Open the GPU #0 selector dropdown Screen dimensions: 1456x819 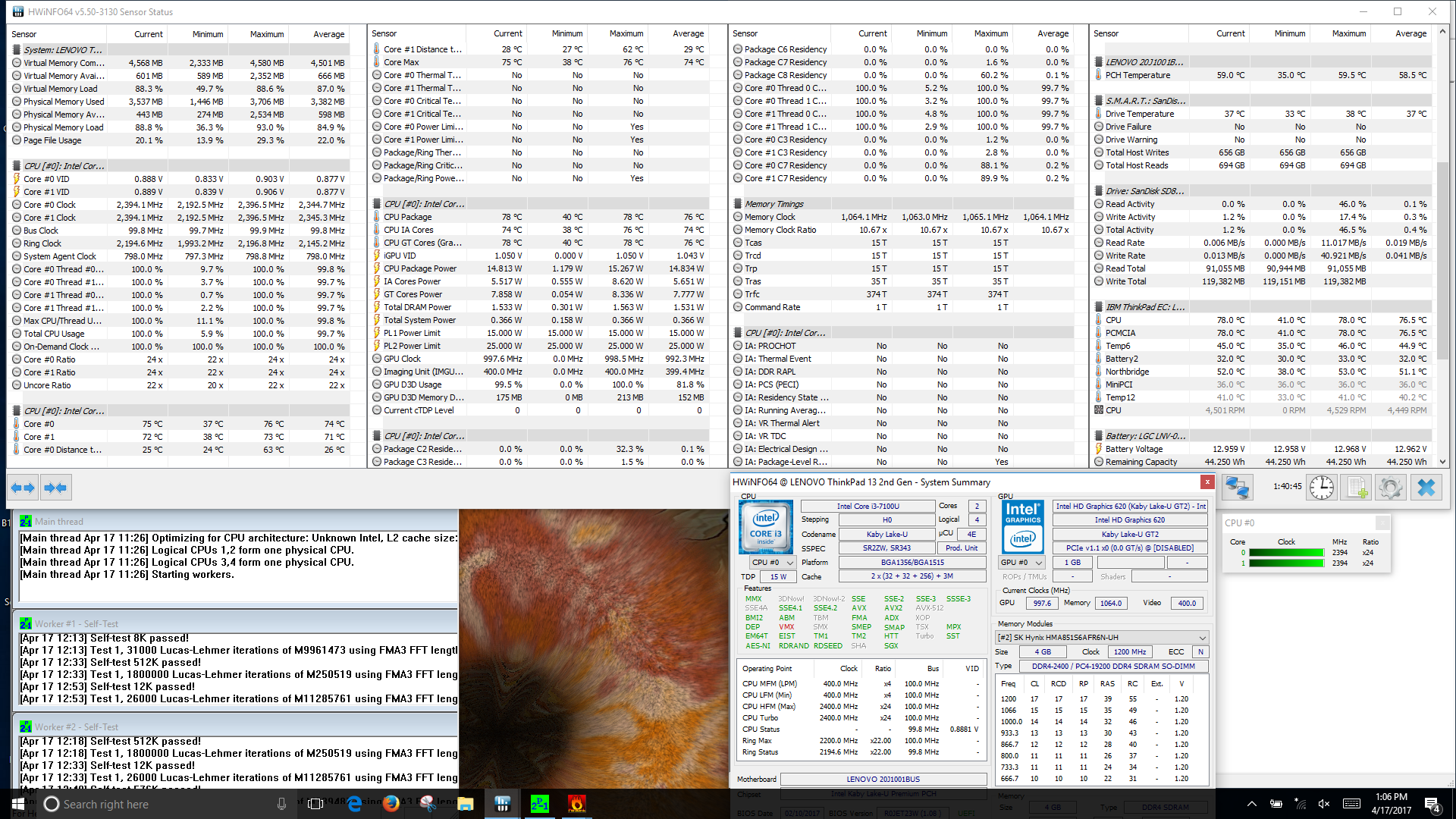1021,563
